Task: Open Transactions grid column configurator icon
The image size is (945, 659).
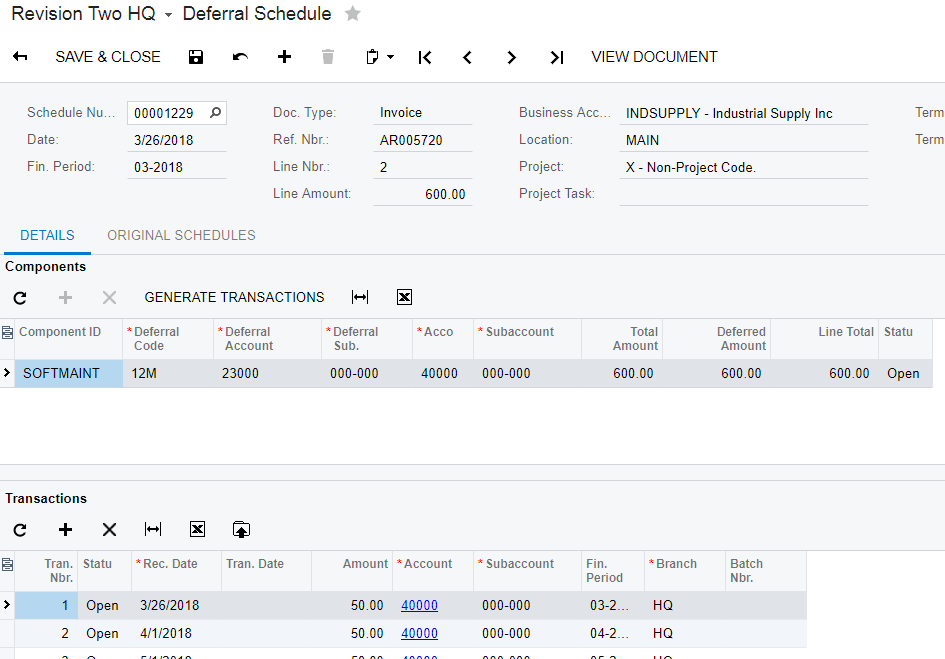Action: pyautogui.click(x=7, y=564)
